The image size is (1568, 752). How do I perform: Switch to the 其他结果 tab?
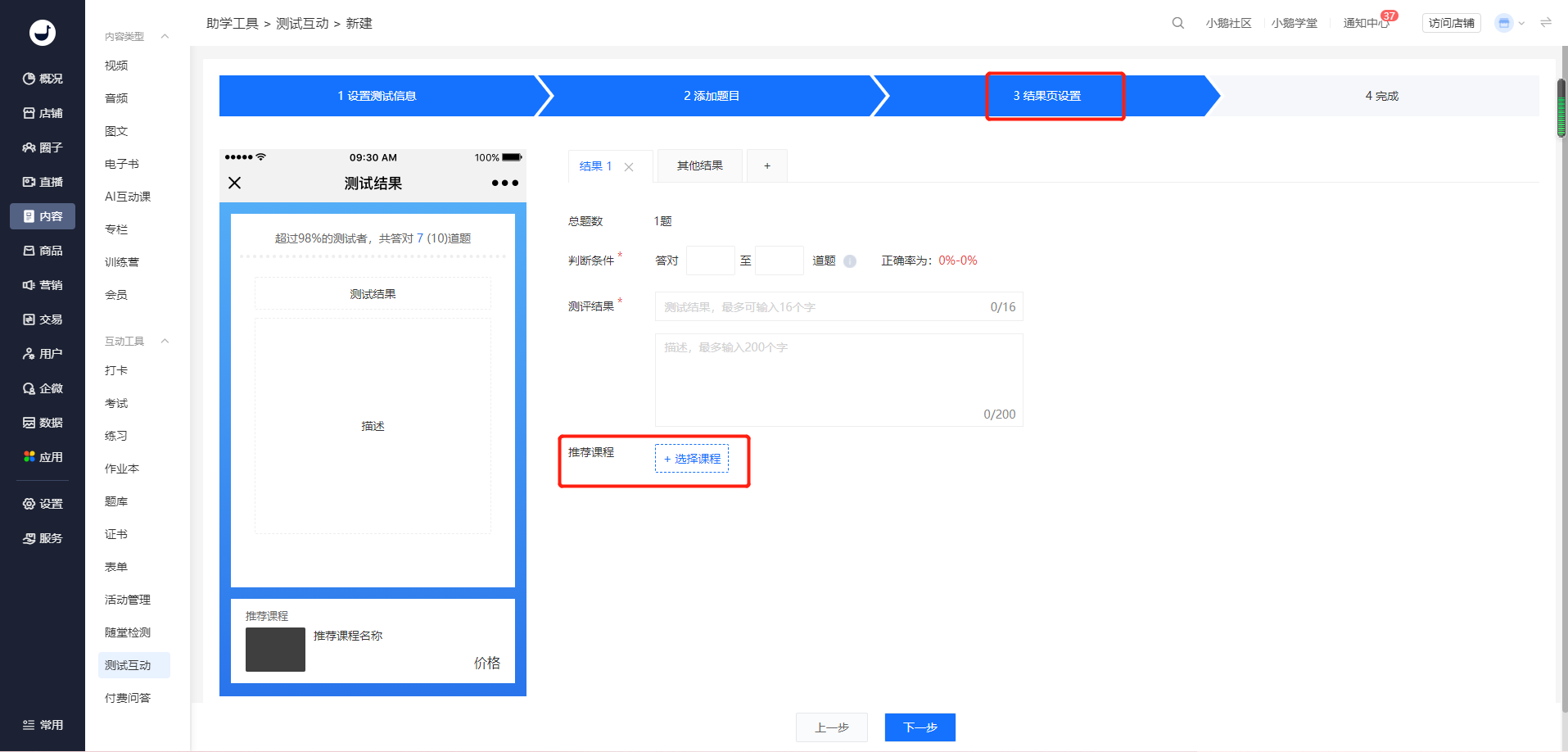click(700, 165)
